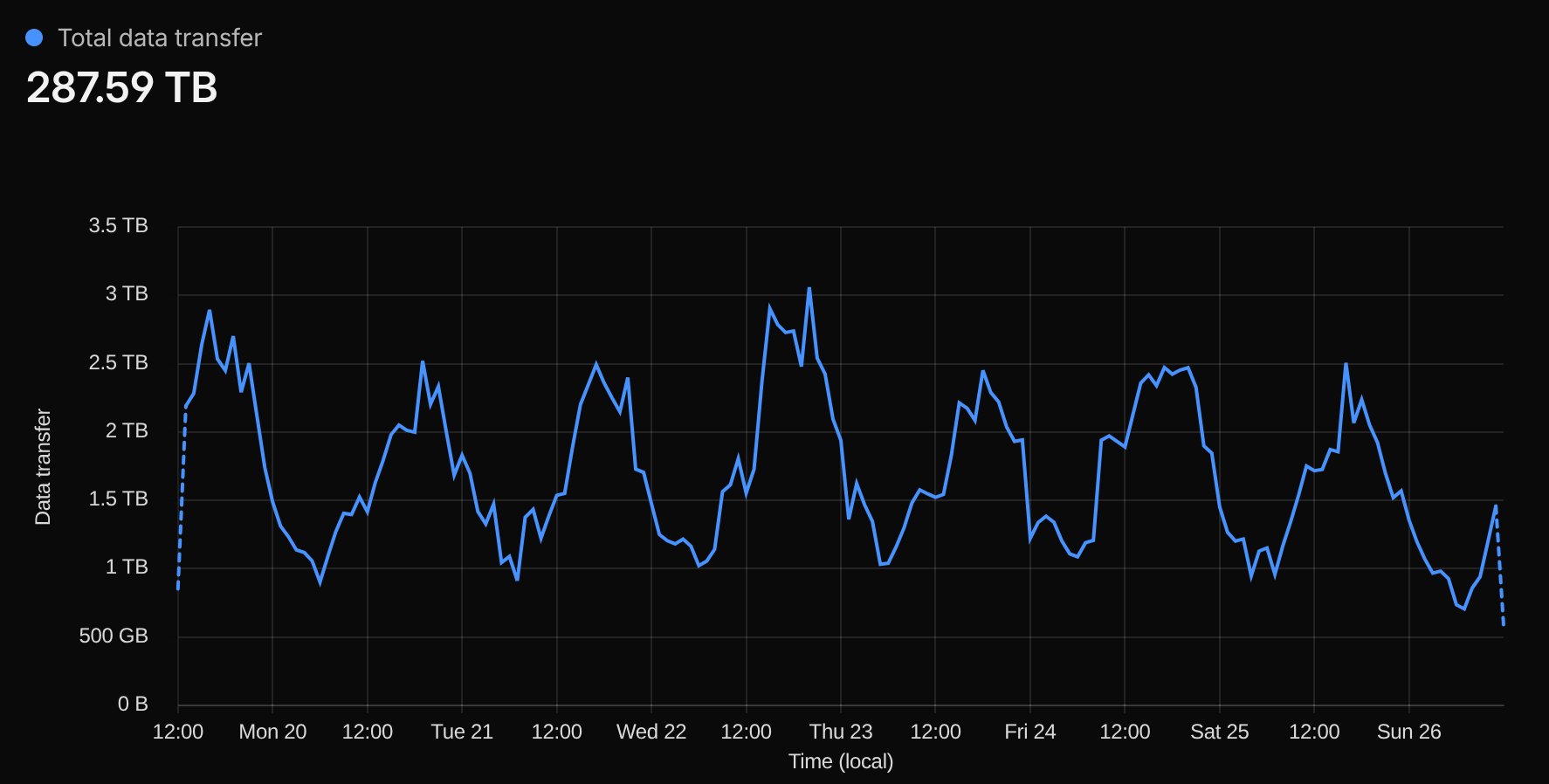This screenshot has height=784, width=1549.
Task: Click the vertical 'Data transfer' axis title
Action: click(x=43, y=466)
